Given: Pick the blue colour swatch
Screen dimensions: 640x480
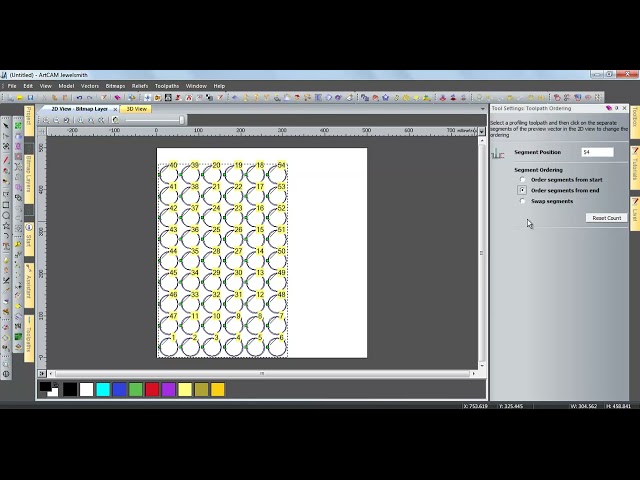Looking at the screenshot, I should point(119,389).
